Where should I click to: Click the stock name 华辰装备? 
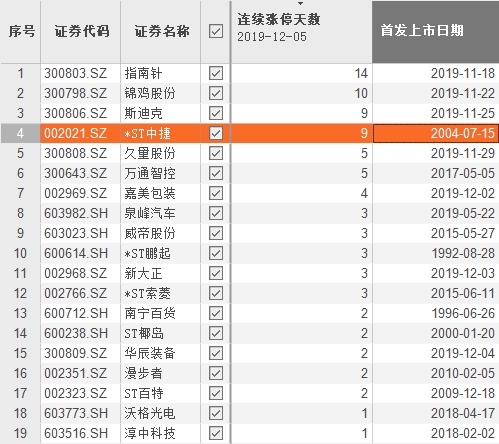point(150,353)
